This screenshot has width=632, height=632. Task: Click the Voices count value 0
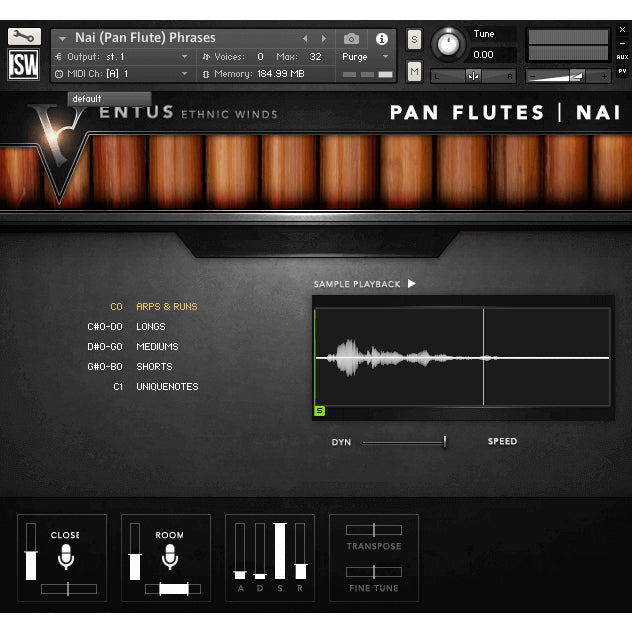[260, 57]
